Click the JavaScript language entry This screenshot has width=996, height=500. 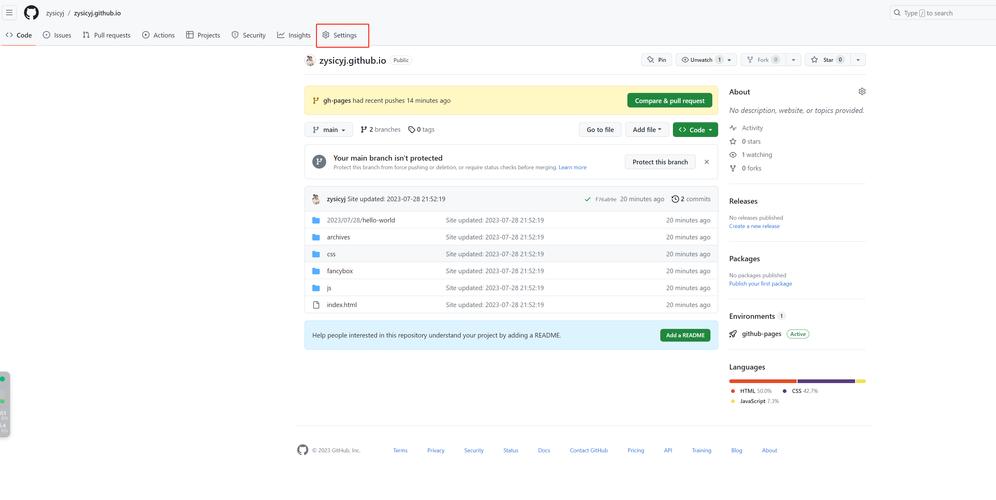point(755,402)
